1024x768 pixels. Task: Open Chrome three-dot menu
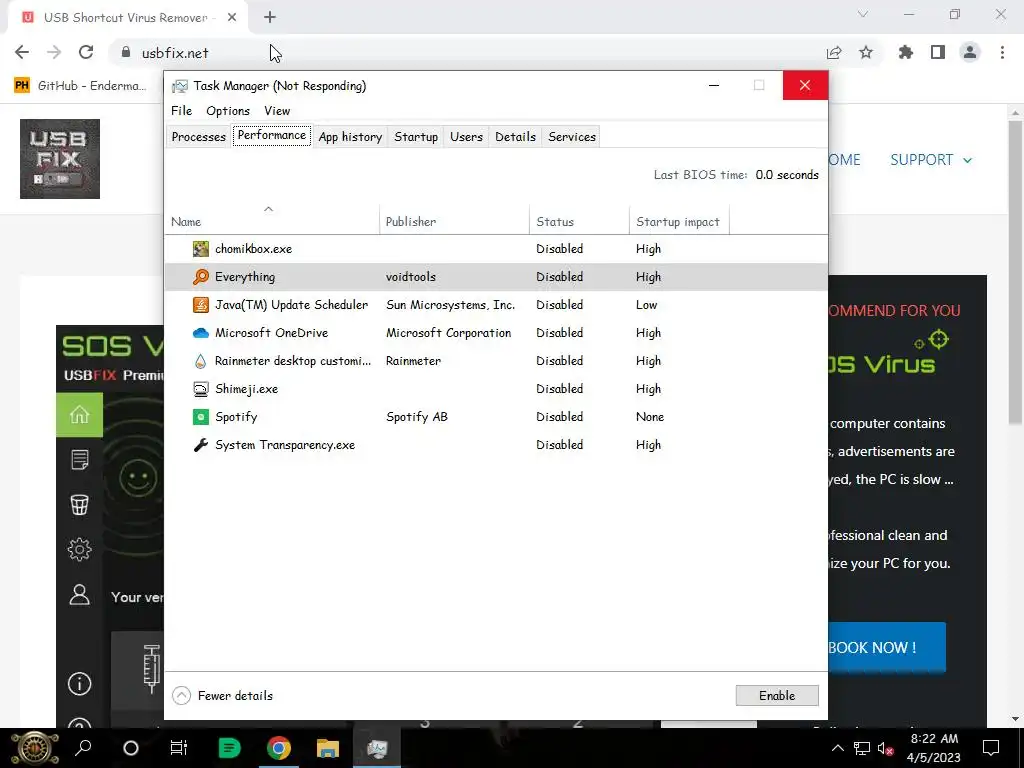(1002, 52)
